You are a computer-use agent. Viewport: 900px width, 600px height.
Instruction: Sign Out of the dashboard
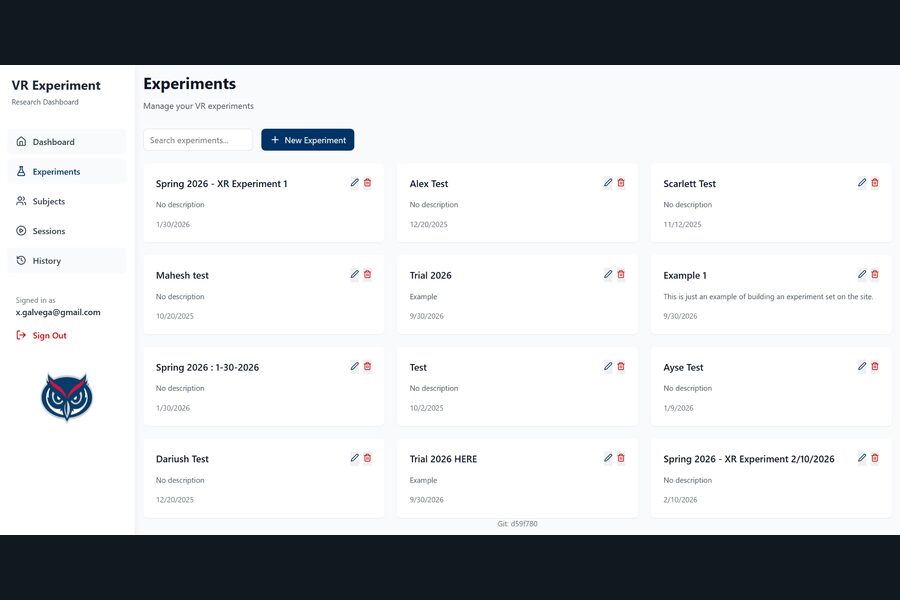click(x=41, y=335)
